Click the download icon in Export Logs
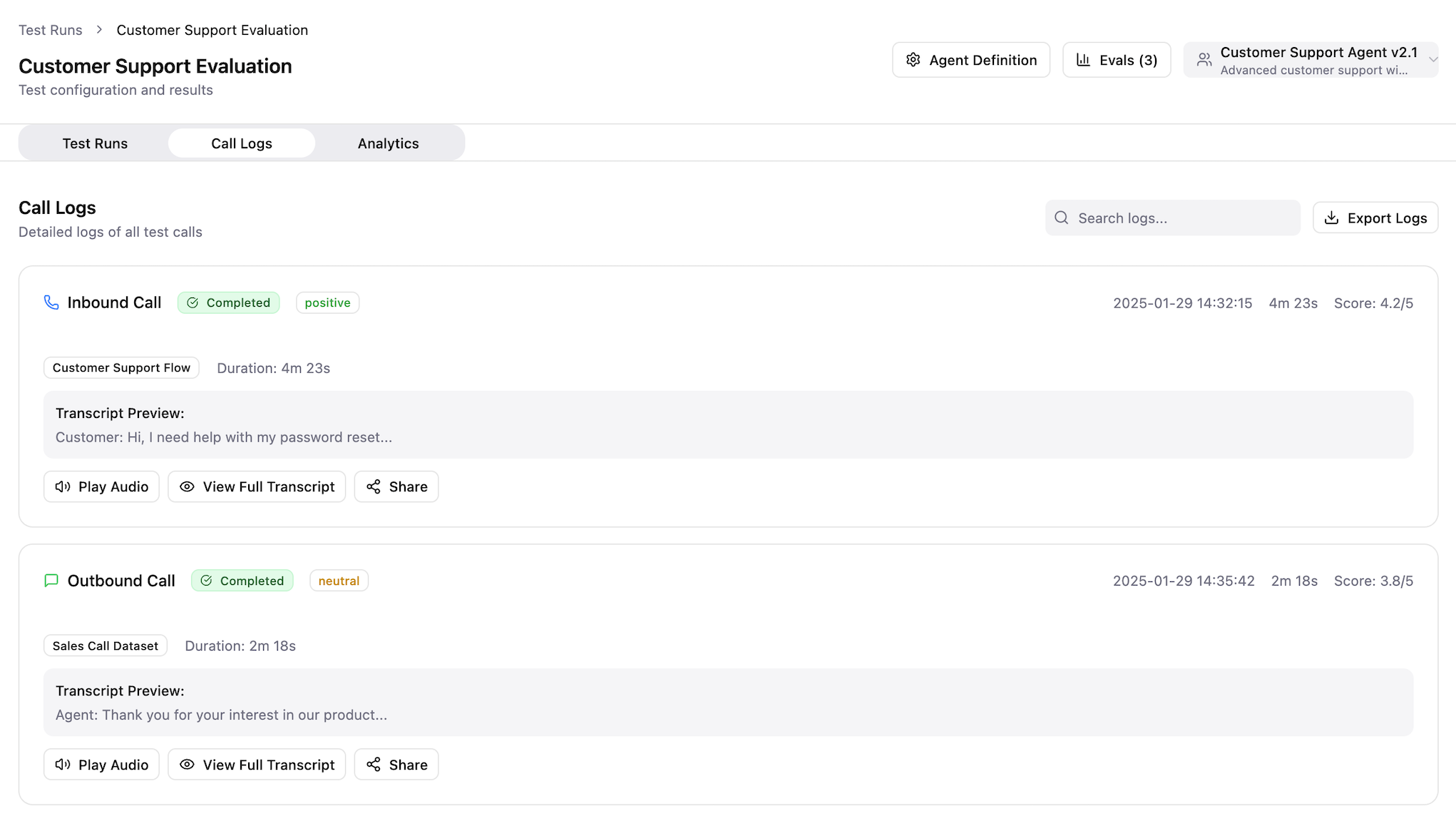1456x816 pixels. click(1331, 218)
